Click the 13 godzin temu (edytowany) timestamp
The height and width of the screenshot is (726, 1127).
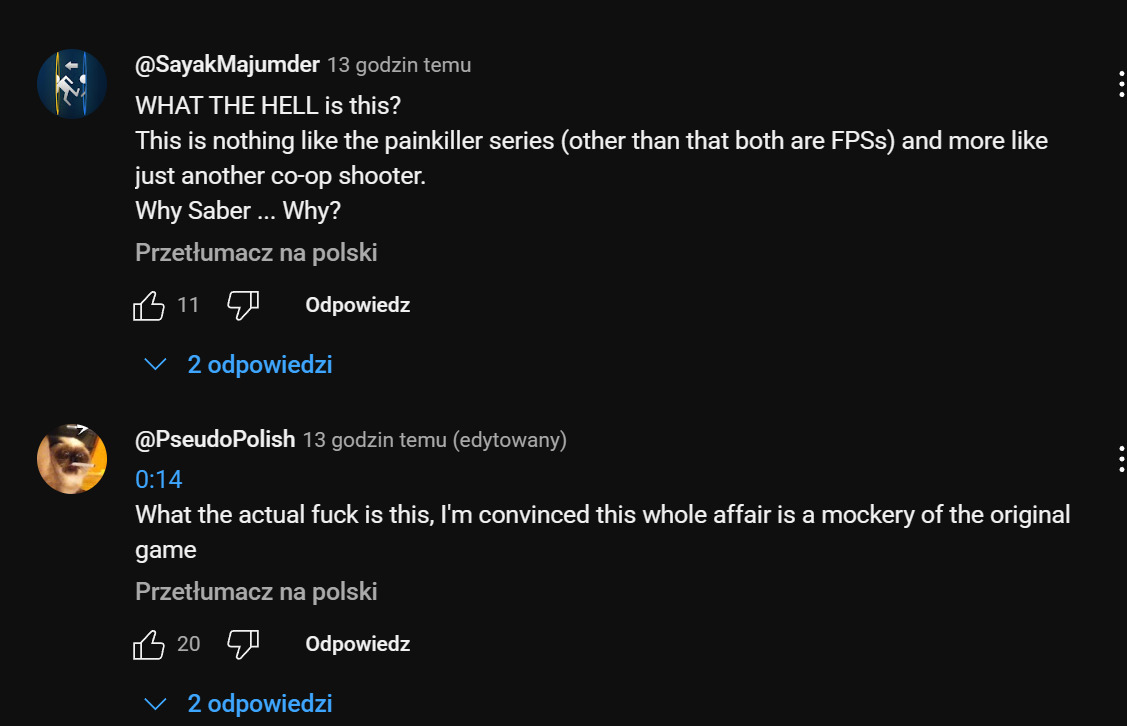tap(434, 440)
